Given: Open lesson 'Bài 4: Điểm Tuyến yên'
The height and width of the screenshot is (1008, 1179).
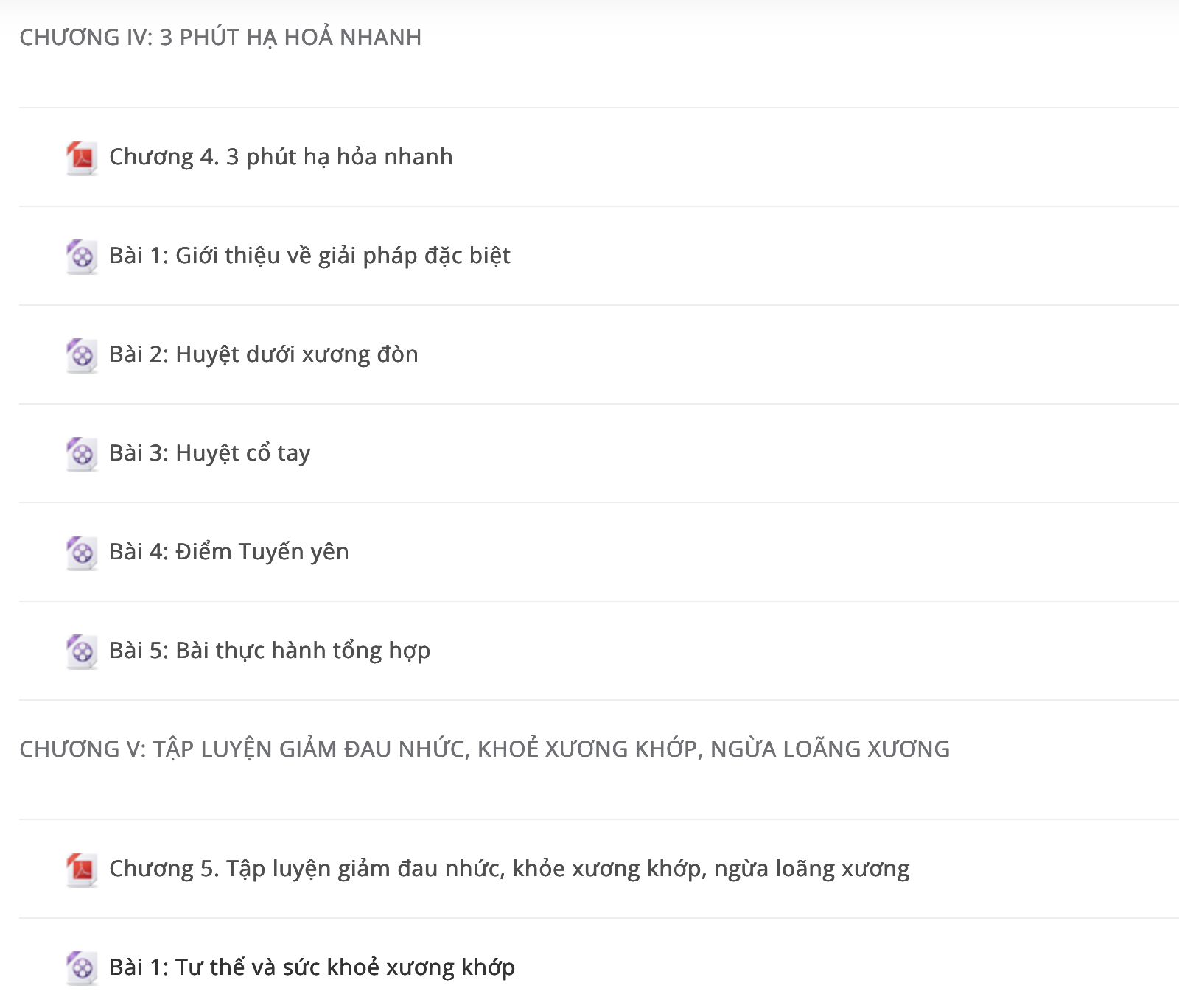Looking at the screenshot, I should click(229, 552).
